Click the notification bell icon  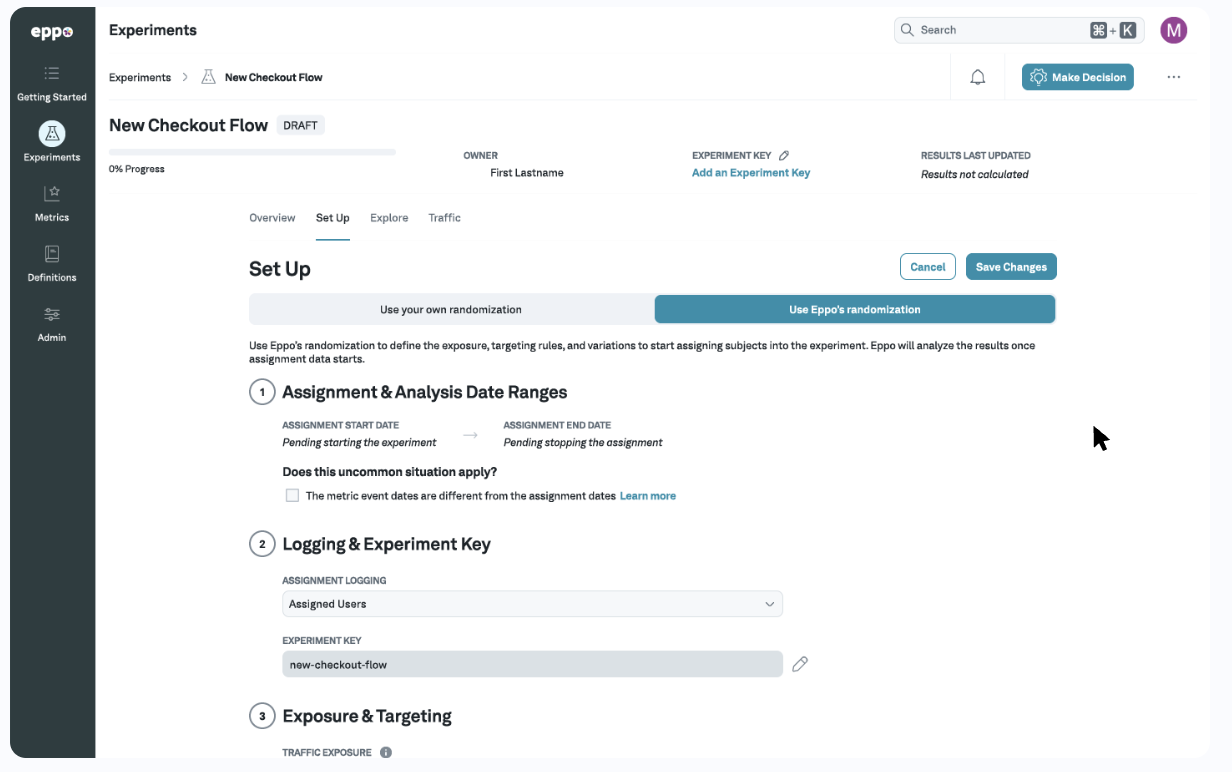coord(978,77)
